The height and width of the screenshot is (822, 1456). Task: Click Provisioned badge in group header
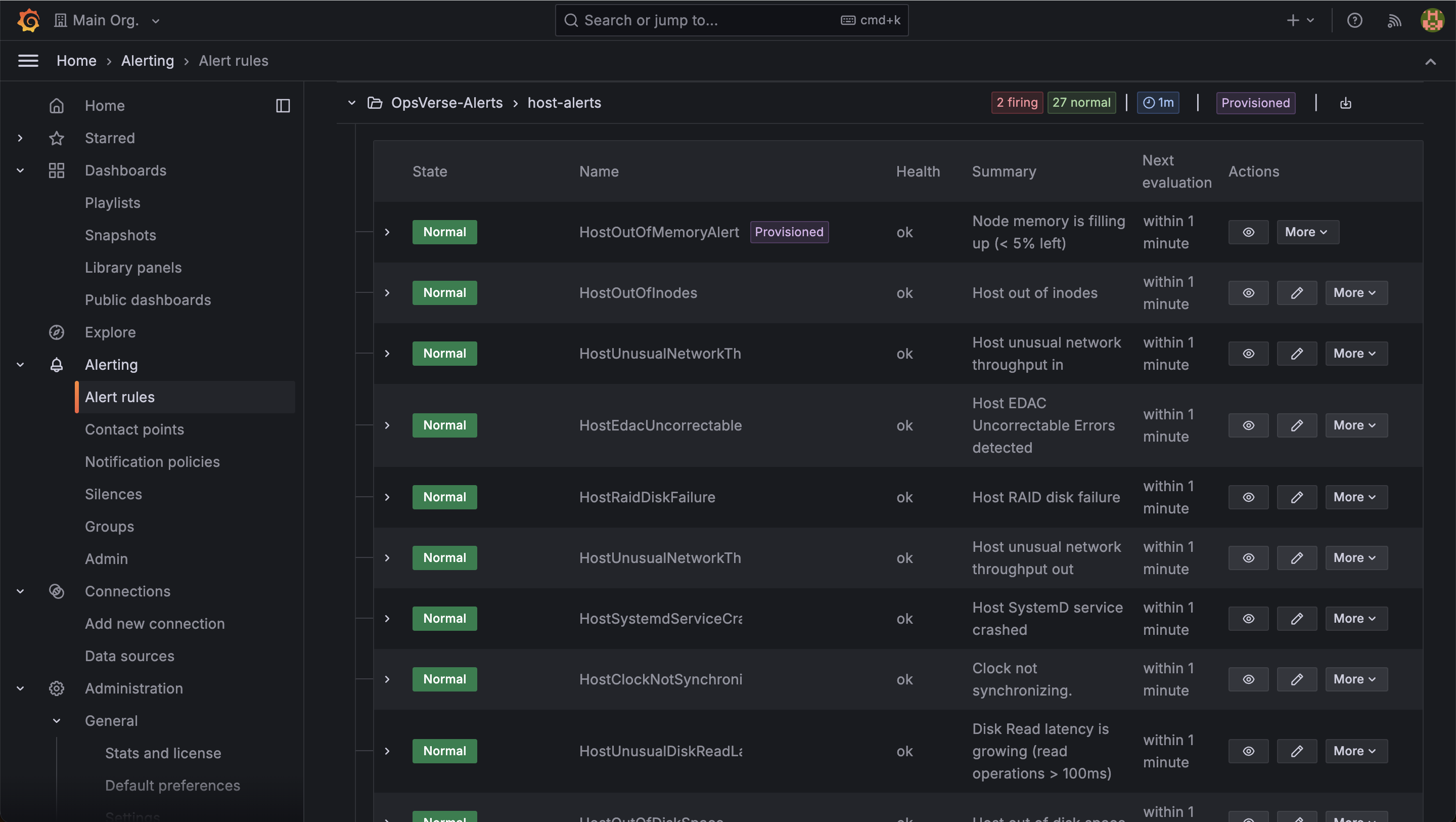1255,103
